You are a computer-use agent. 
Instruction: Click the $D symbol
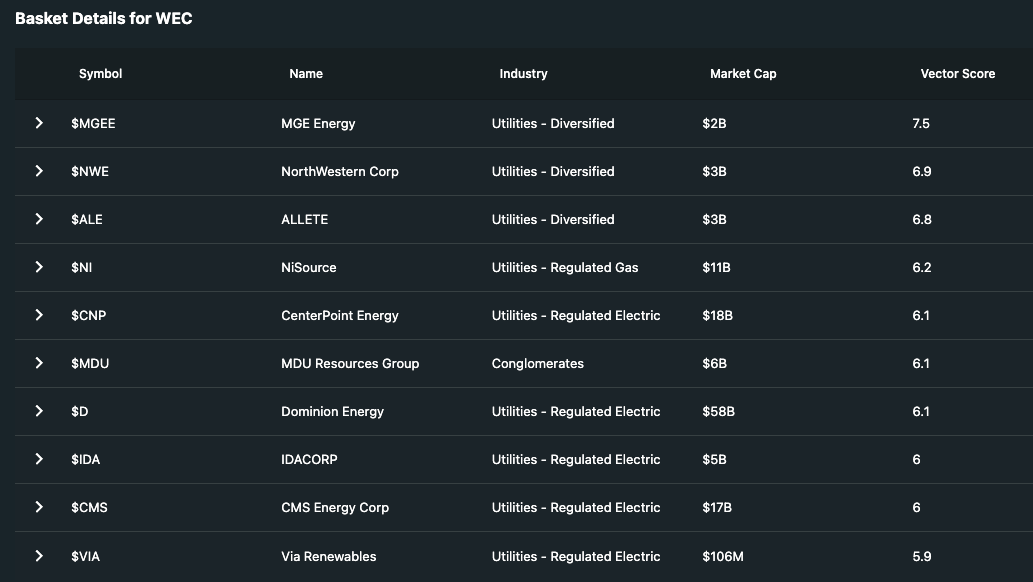(x=79, y=411)
